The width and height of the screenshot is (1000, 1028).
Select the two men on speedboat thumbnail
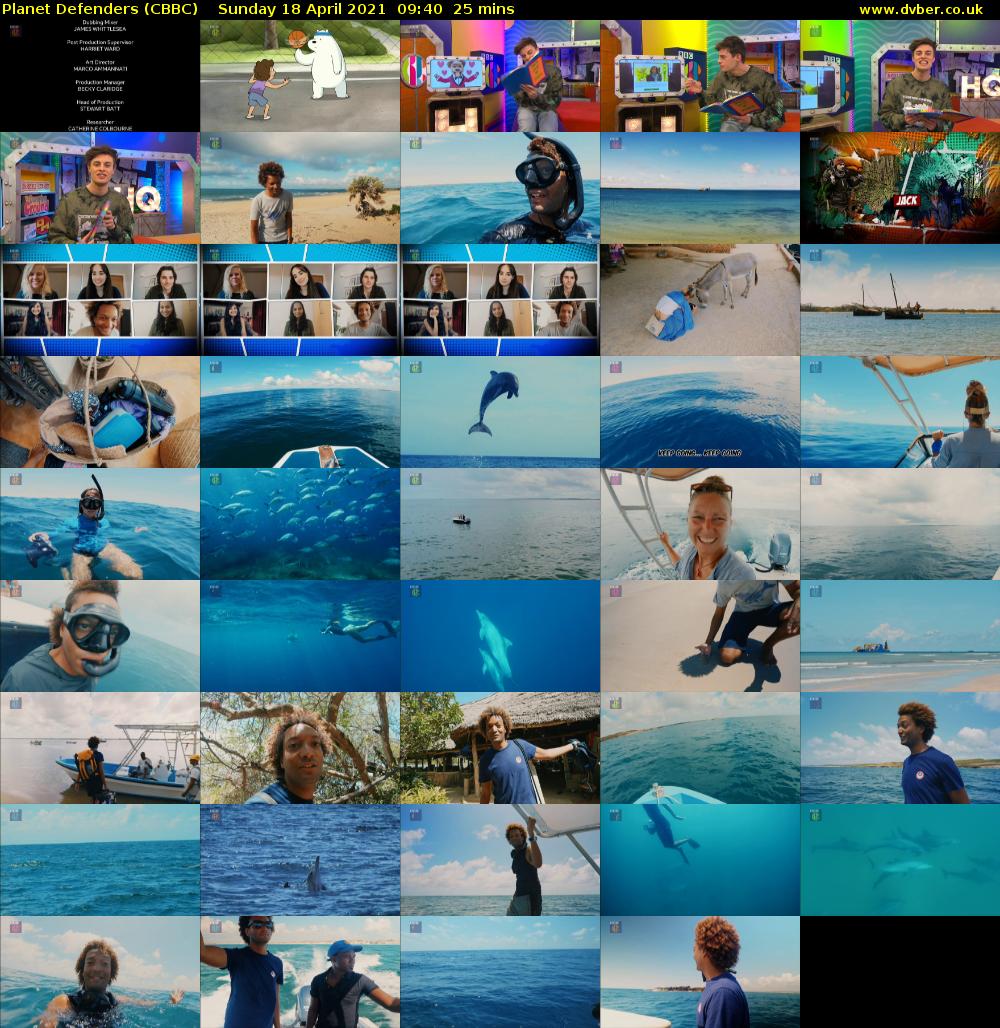pos(300,972)
